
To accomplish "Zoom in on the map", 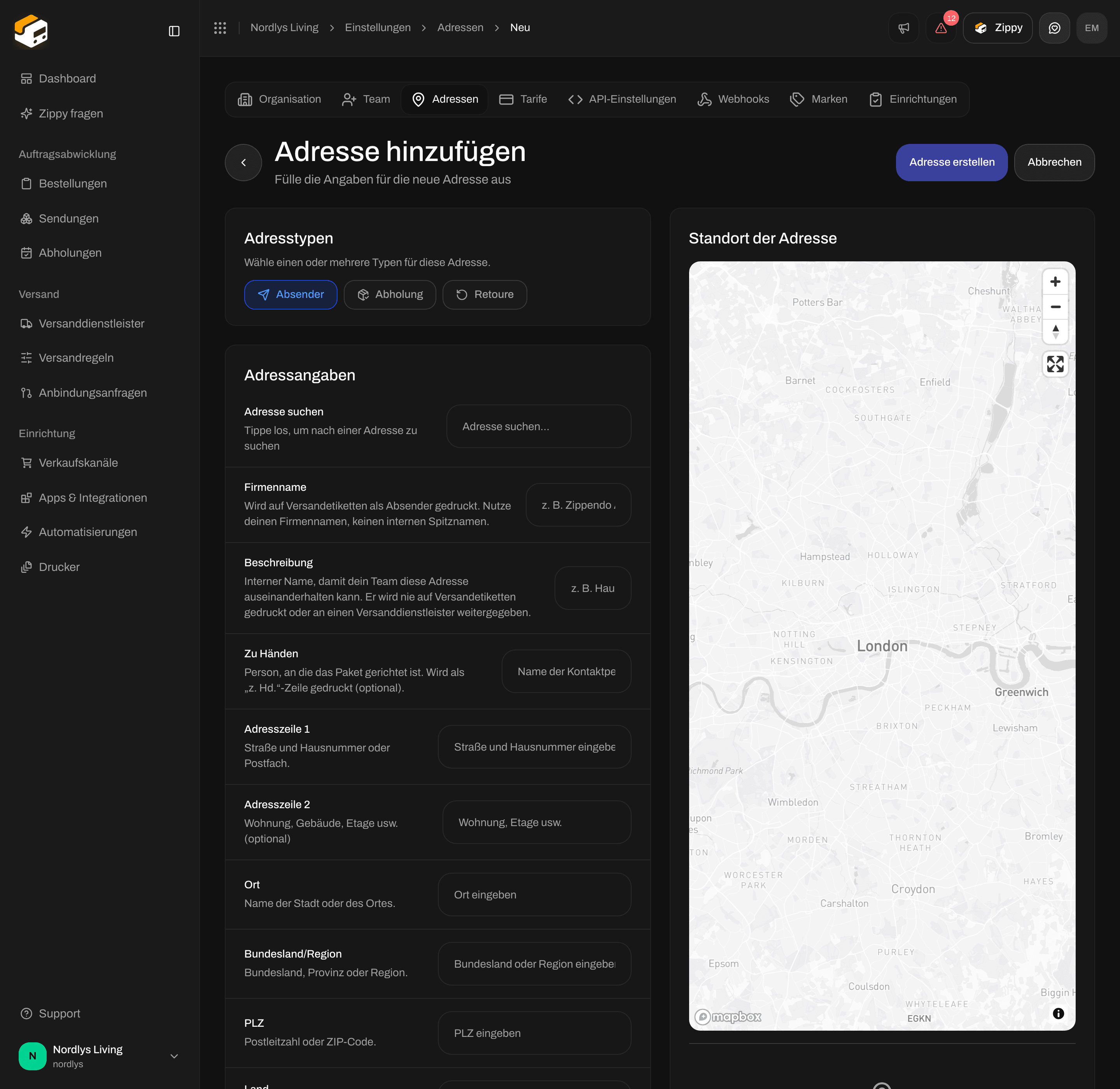I will [x=1055, y=282].
